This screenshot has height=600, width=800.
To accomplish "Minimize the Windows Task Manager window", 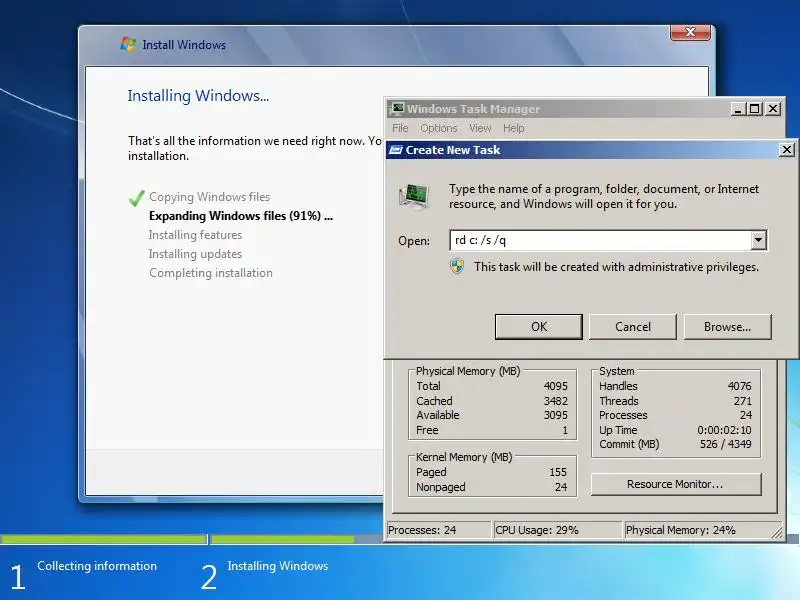I will tap(737, 109).
